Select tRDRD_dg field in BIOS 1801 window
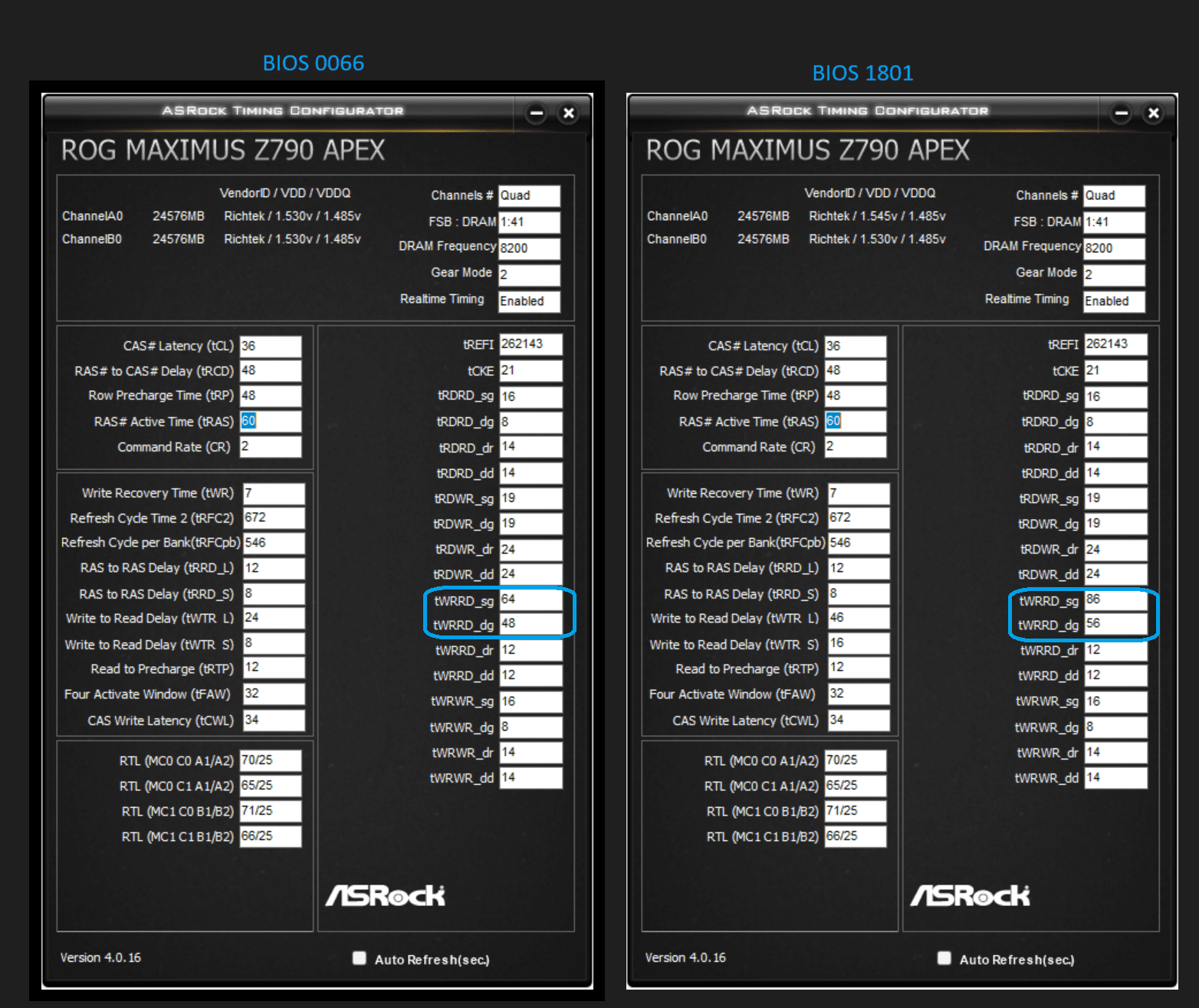This screenshot has width=1199, height=1008. point(1115,422)
